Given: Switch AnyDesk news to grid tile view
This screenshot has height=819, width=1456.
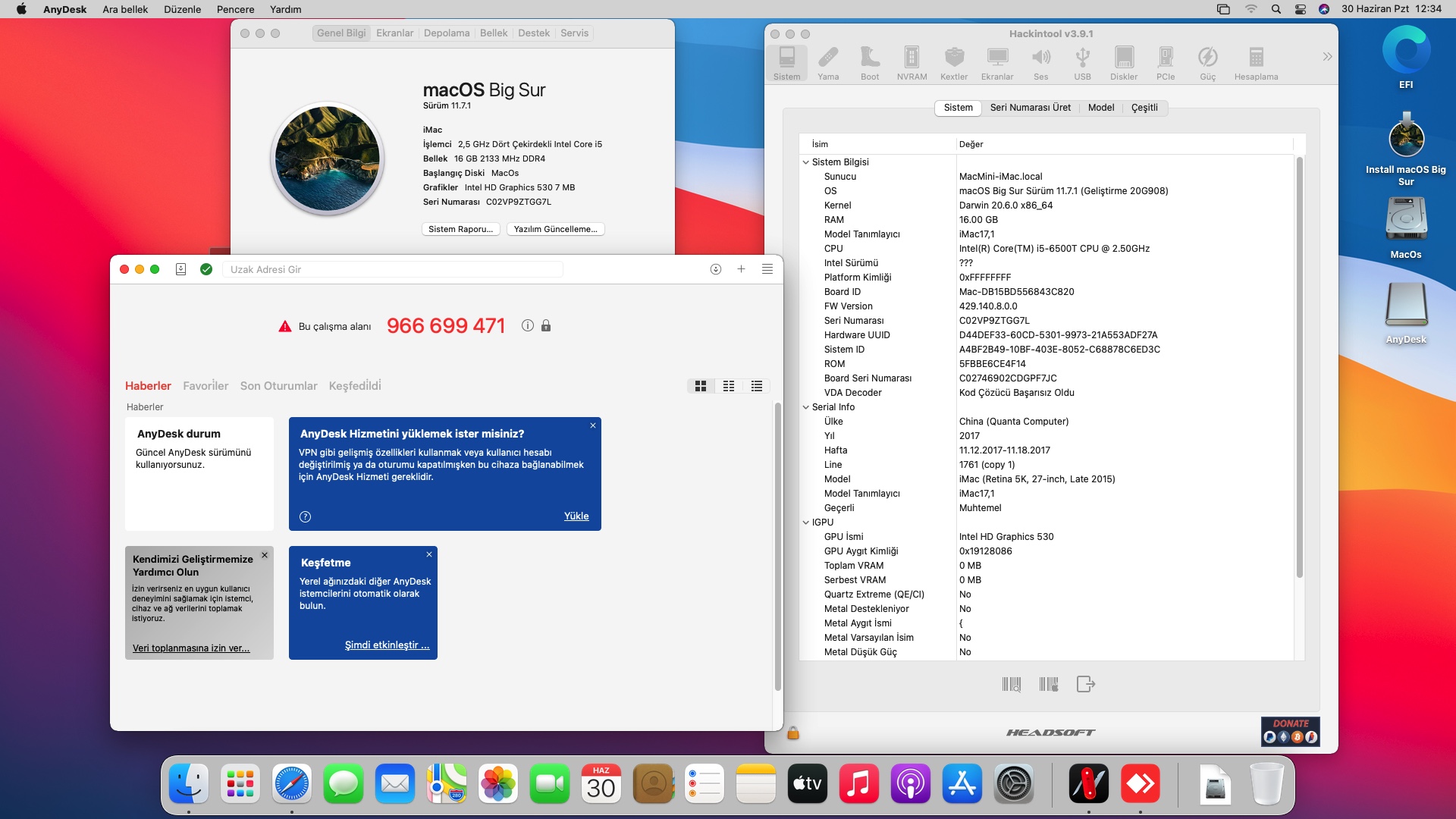Looking at the screenshot, I should [x=701, y=386].
